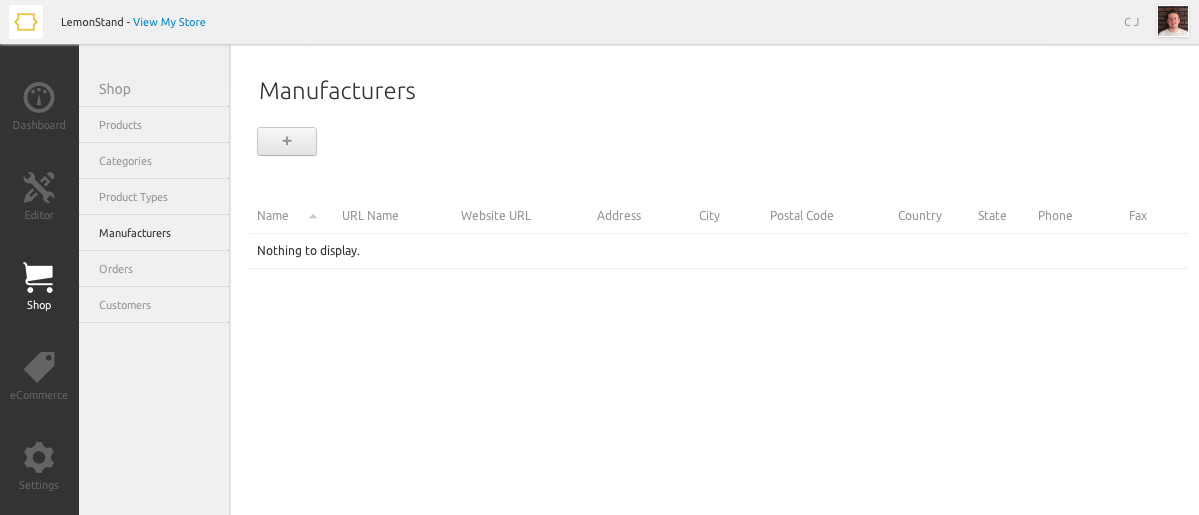Select Product Types menu item

(x=133, y=197)
